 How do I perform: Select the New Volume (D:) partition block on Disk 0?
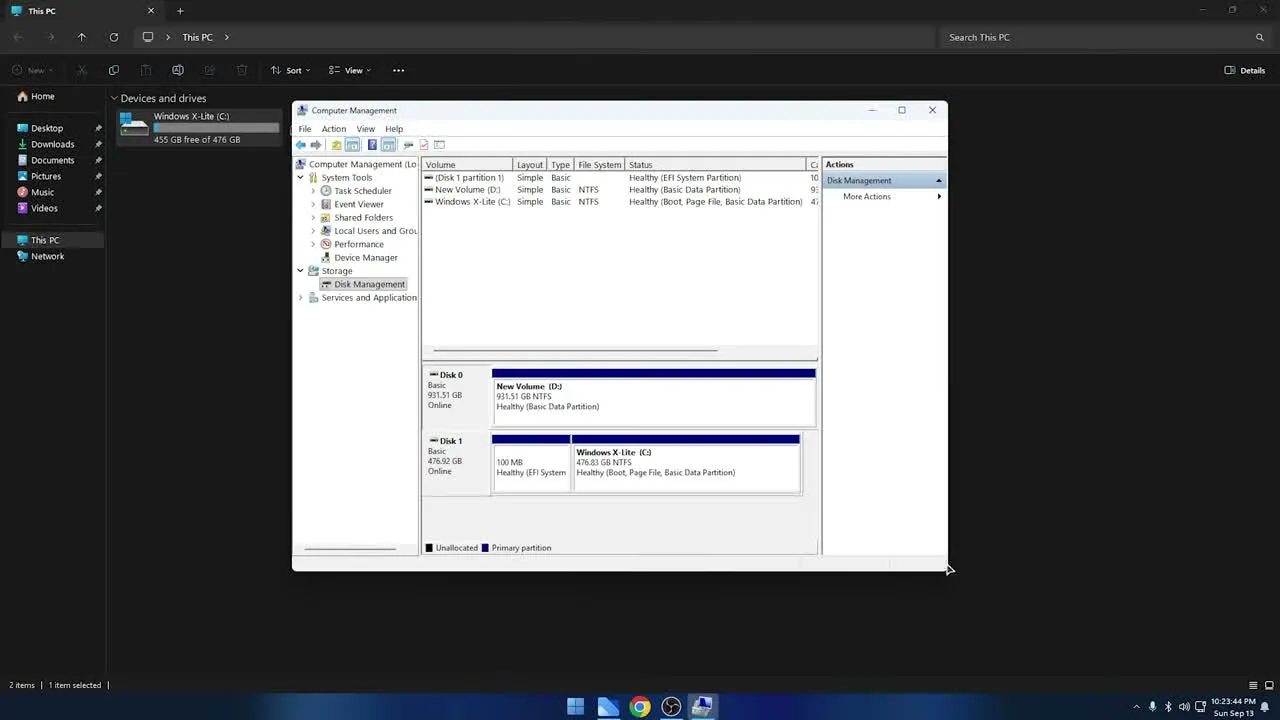(654, 398)
